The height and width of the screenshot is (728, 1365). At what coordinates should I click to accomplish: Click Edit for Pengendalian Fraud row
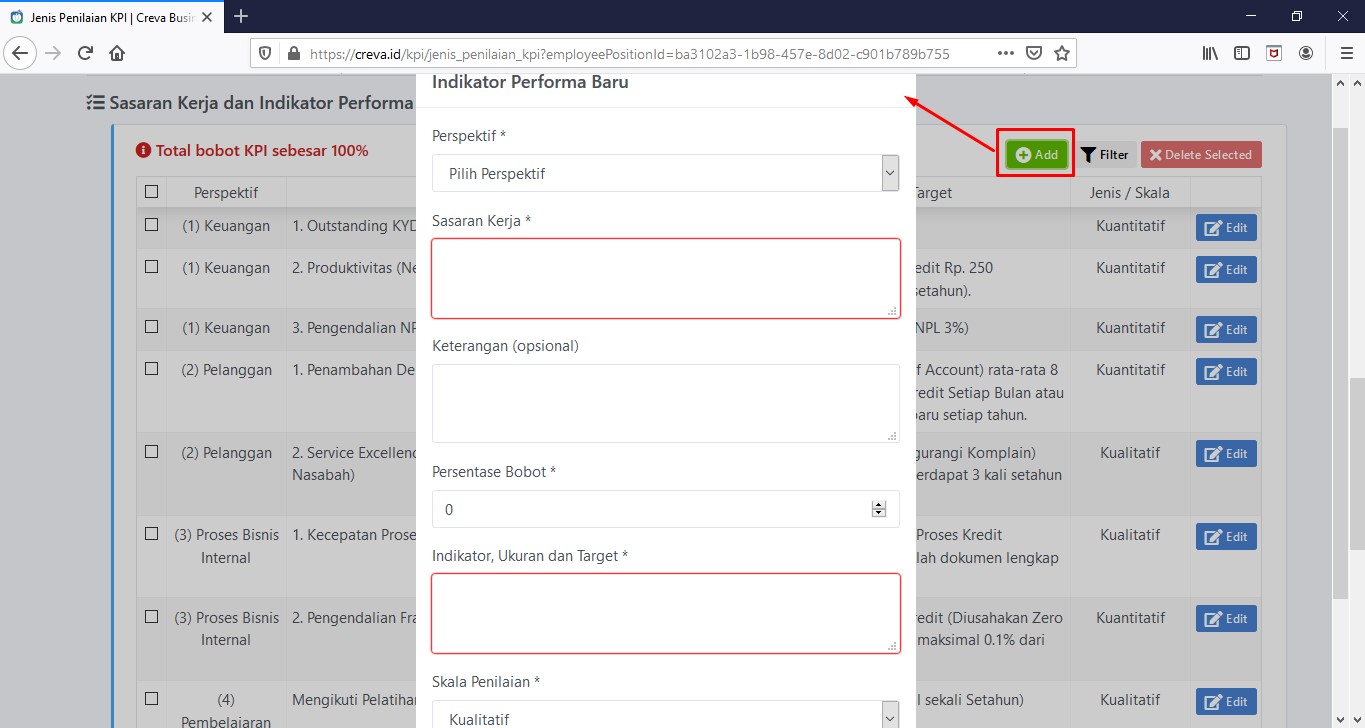[1226, 619]
